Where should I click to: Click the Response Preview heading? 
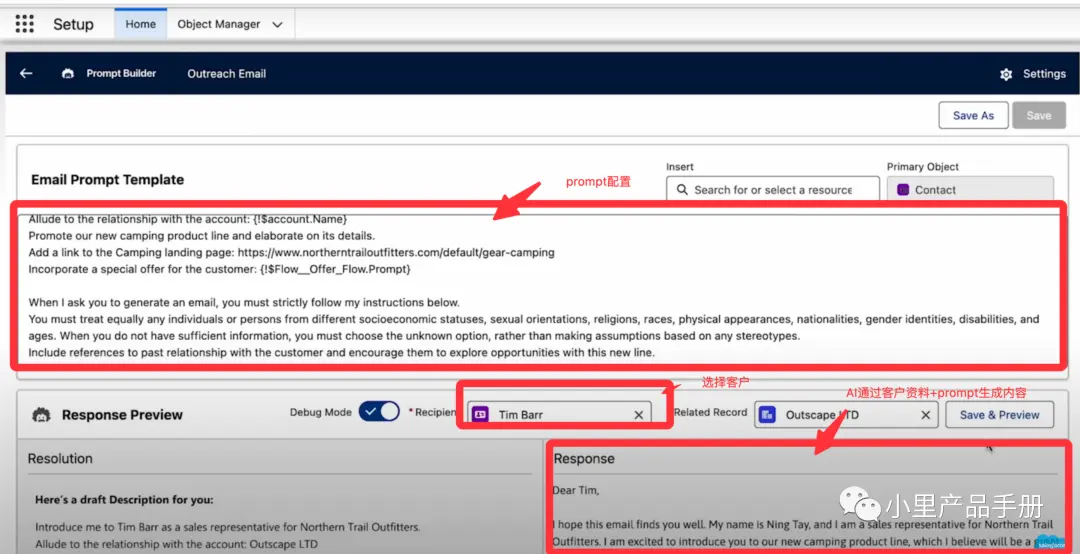(122, 415)
